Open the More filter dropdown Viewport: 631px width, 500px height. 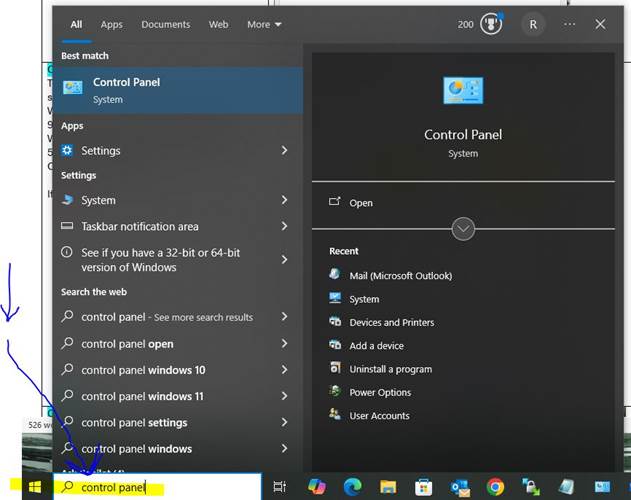pyautogui.click(x=264, y=25)
